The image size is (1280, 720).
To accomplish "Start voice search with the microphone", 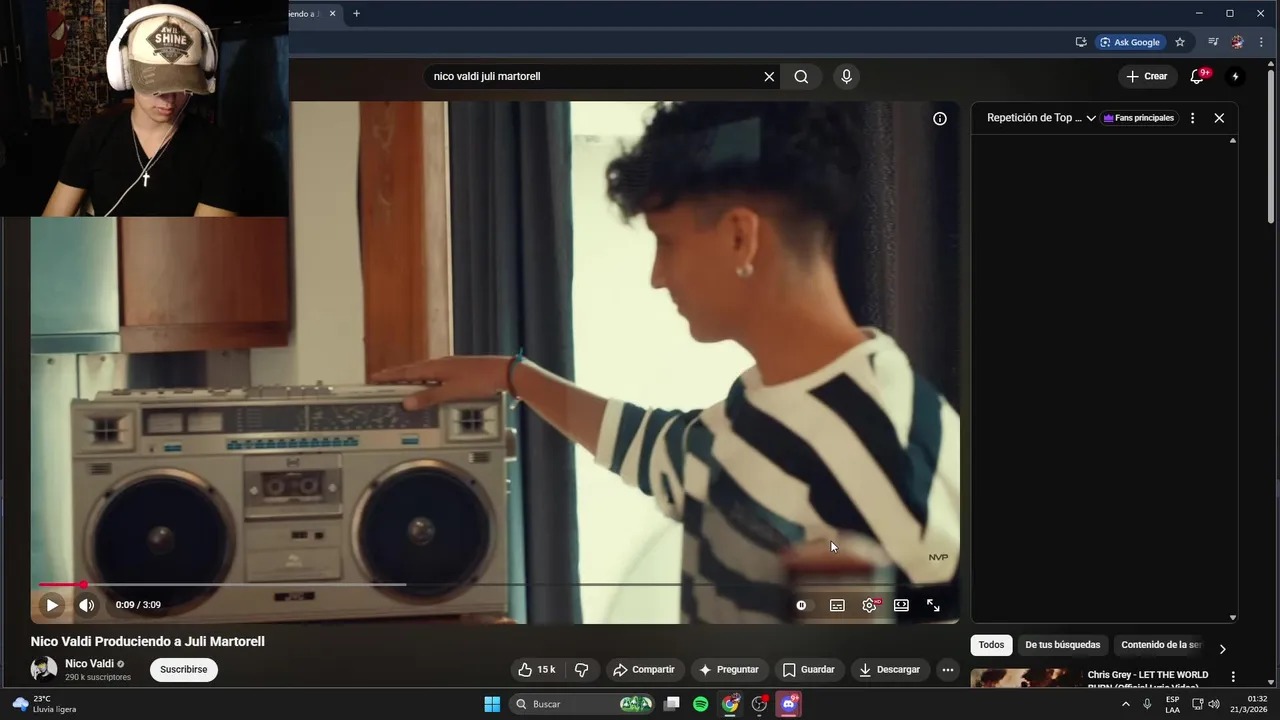I will click(847, 76).
